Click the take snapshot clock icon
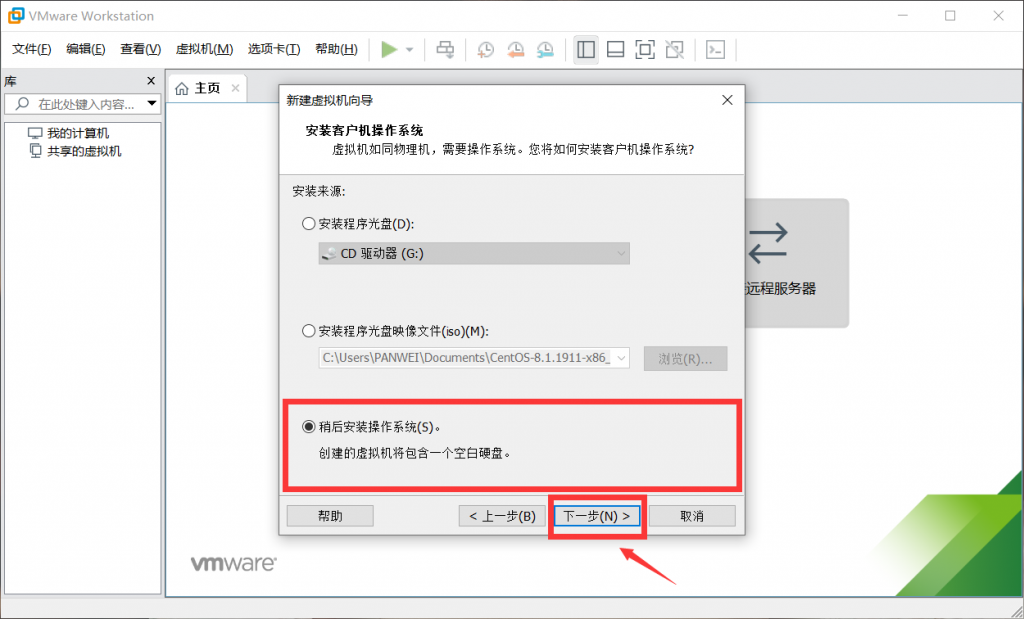 pos(485,50)
